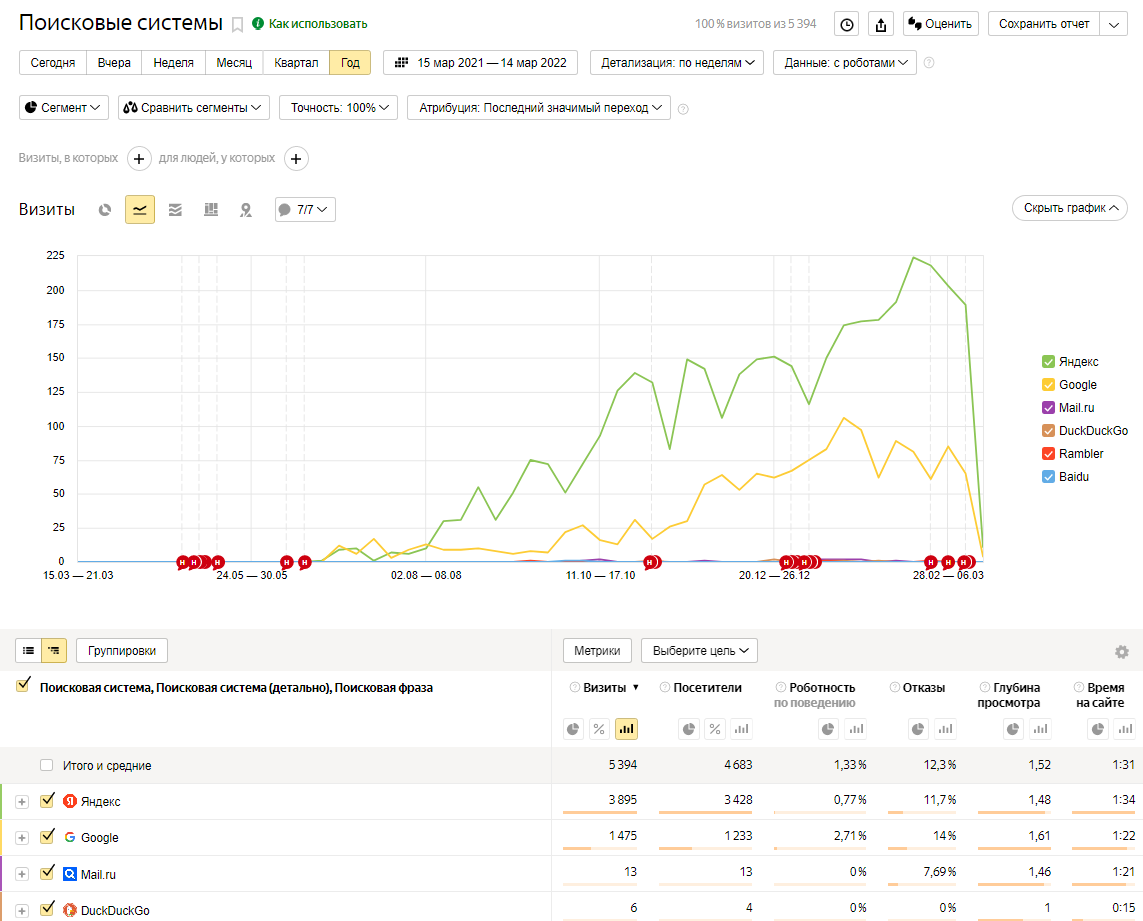Check the Итого и средние checkbox
The height and width of the screenshot is (921, 1143).
pyautogui.click(x=47, y=765)
